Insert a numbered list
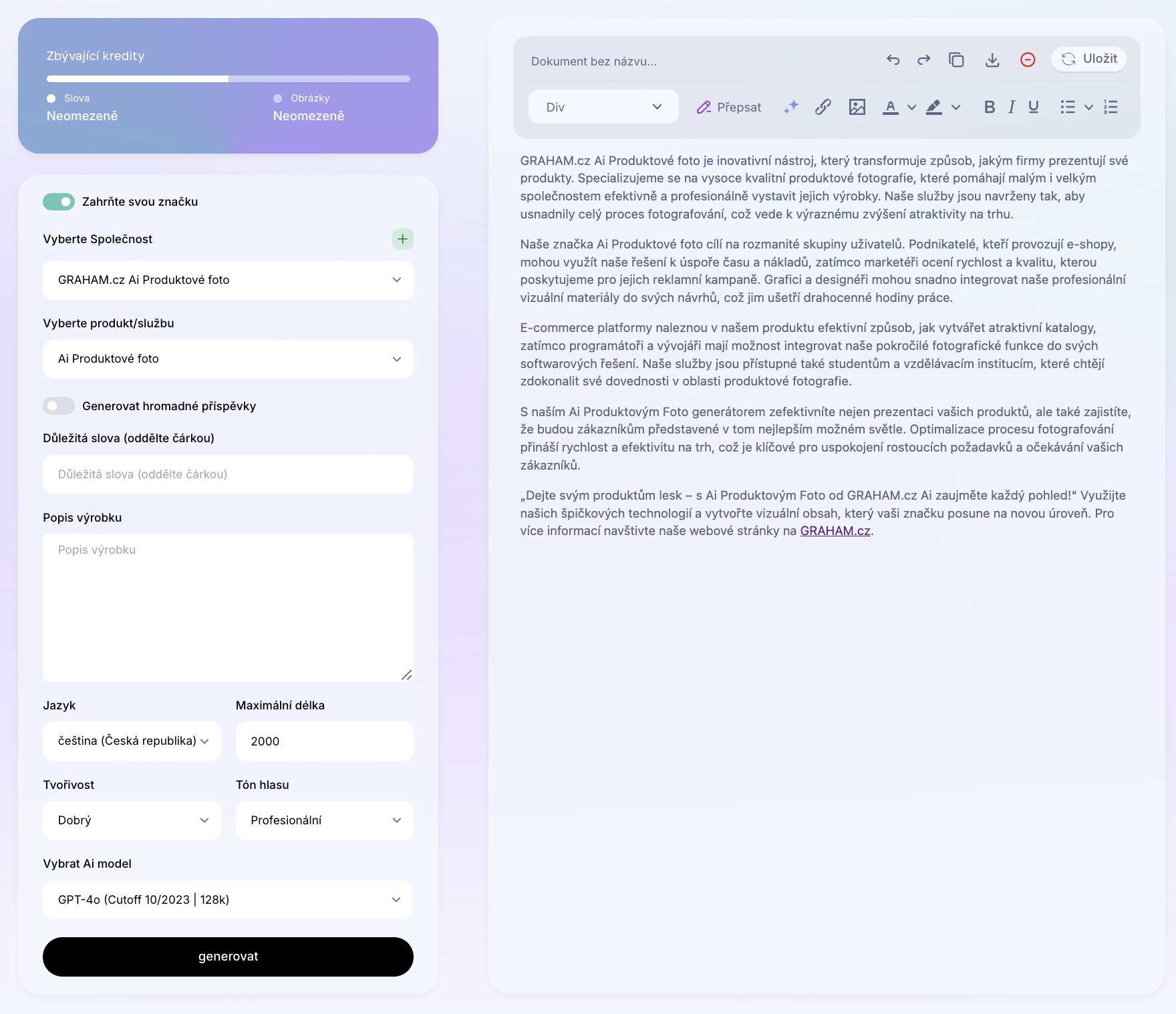Viewport: 1176px width, 1014px height. [x=1111, y=107]
